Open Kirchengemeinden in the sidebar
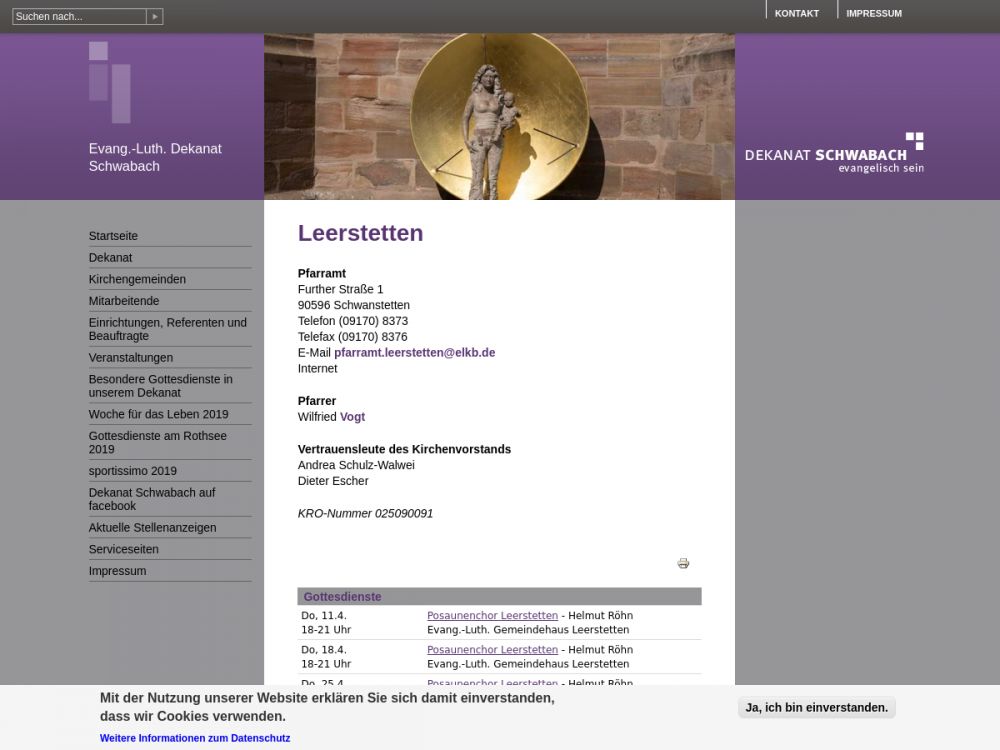 [x=137, y=279]
